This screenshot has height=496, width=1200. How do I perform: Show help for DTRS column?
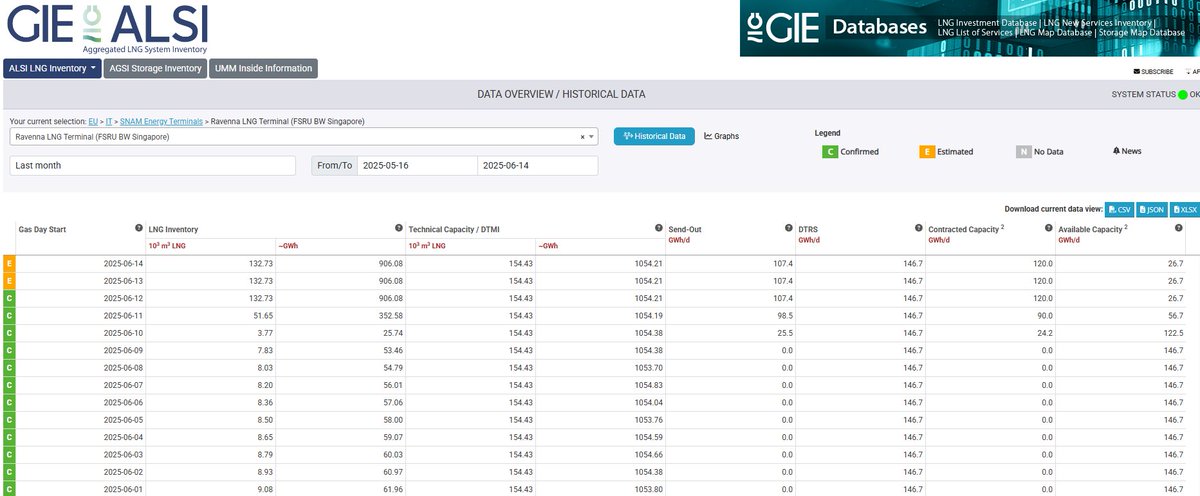(919, 228)
